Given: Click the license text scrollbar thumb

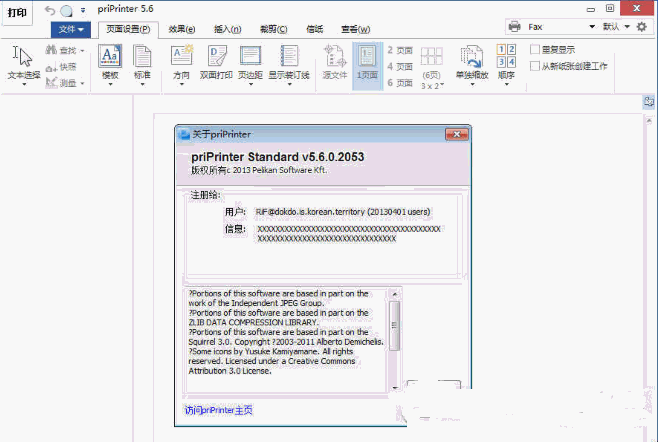Looking at the screenshot, I should pyautogui.click(x=394, y=326).
